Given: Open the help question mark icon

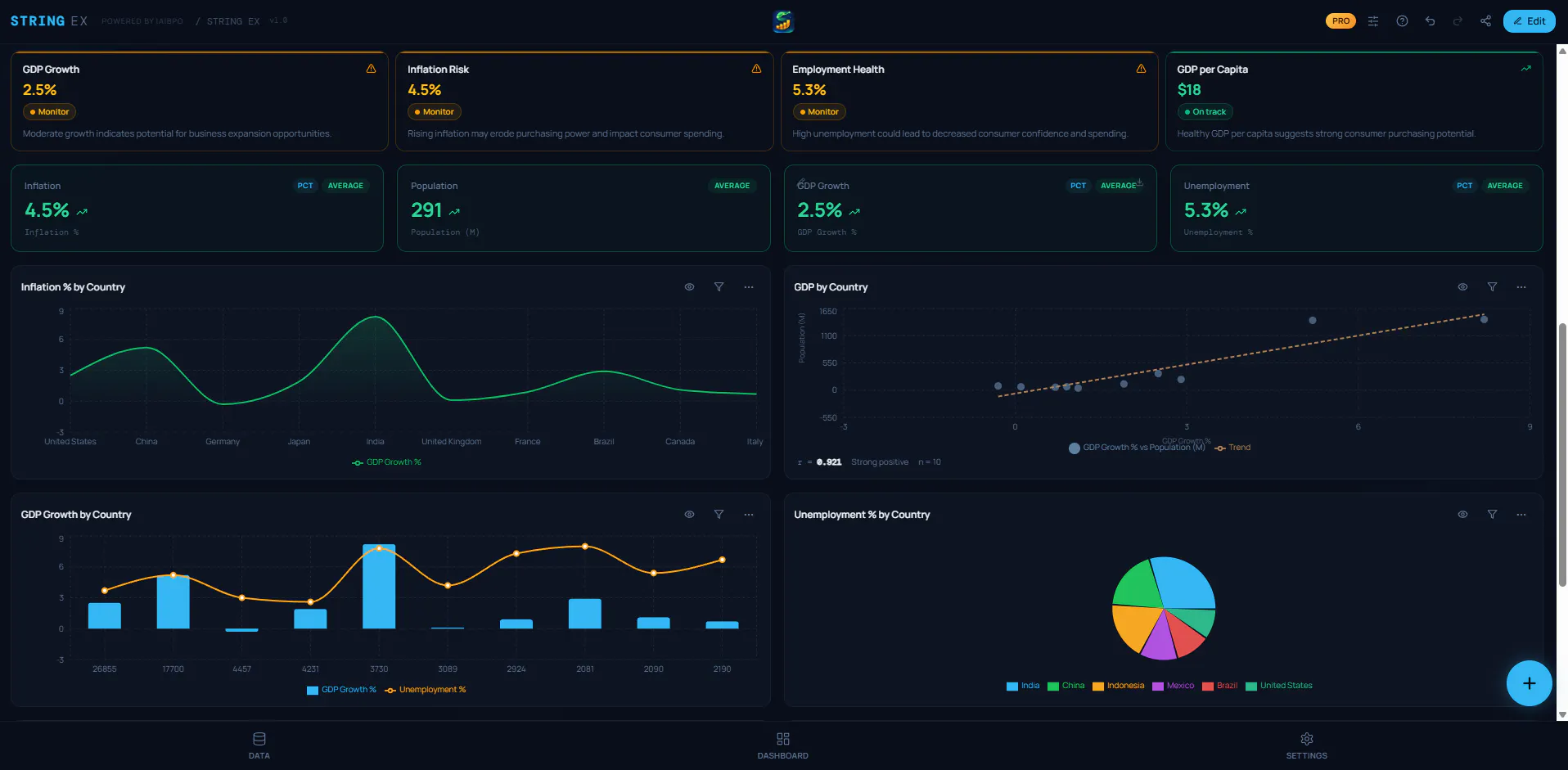Looking at the screenshot, I should (x=1402, y=21).
